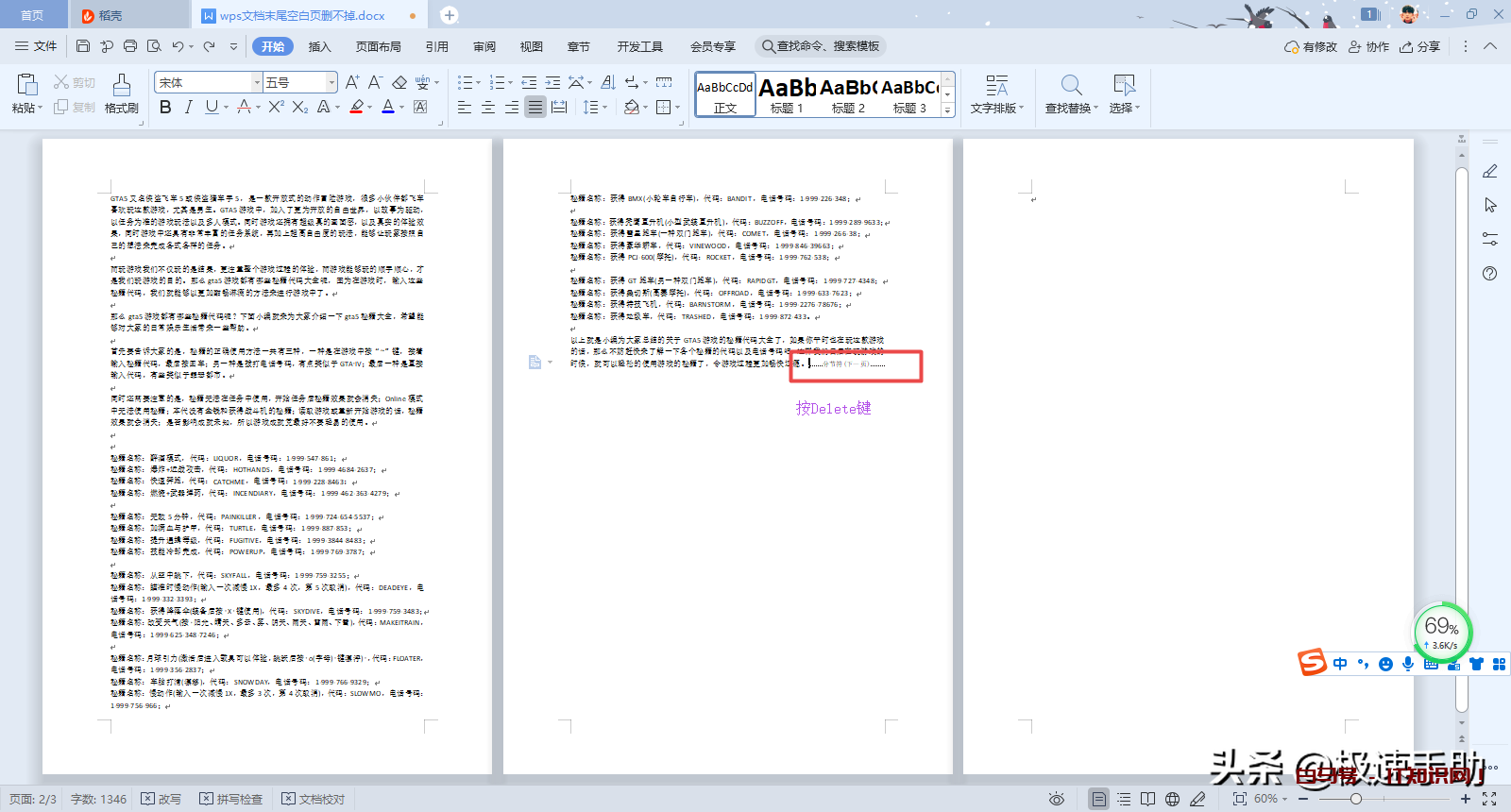Apply Bold formatting with the B icon
Viewport: 1511px width, 812px height.
pos(165,108)
